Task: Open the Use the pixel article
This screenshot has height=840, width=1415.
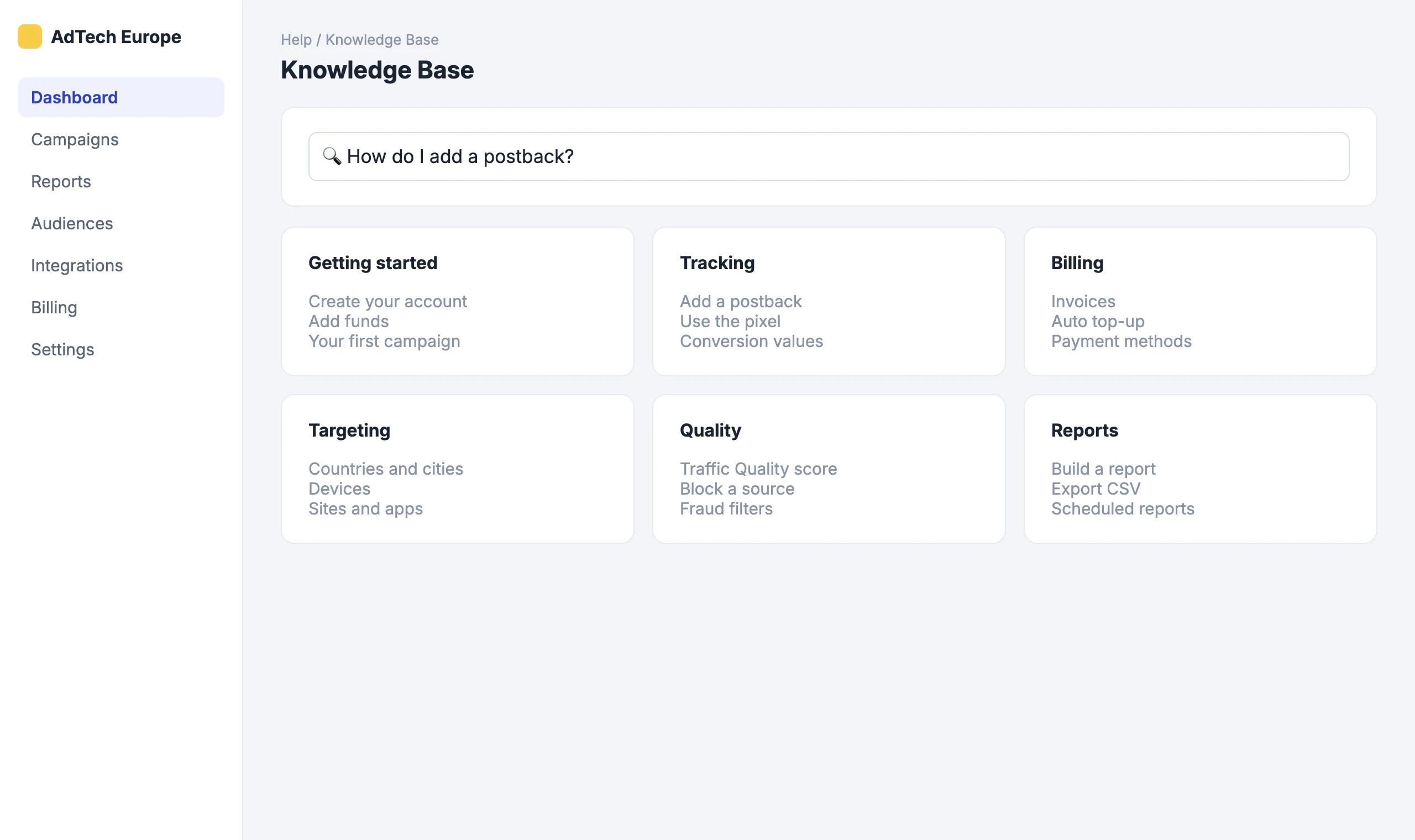Action: tap(730, 321)
